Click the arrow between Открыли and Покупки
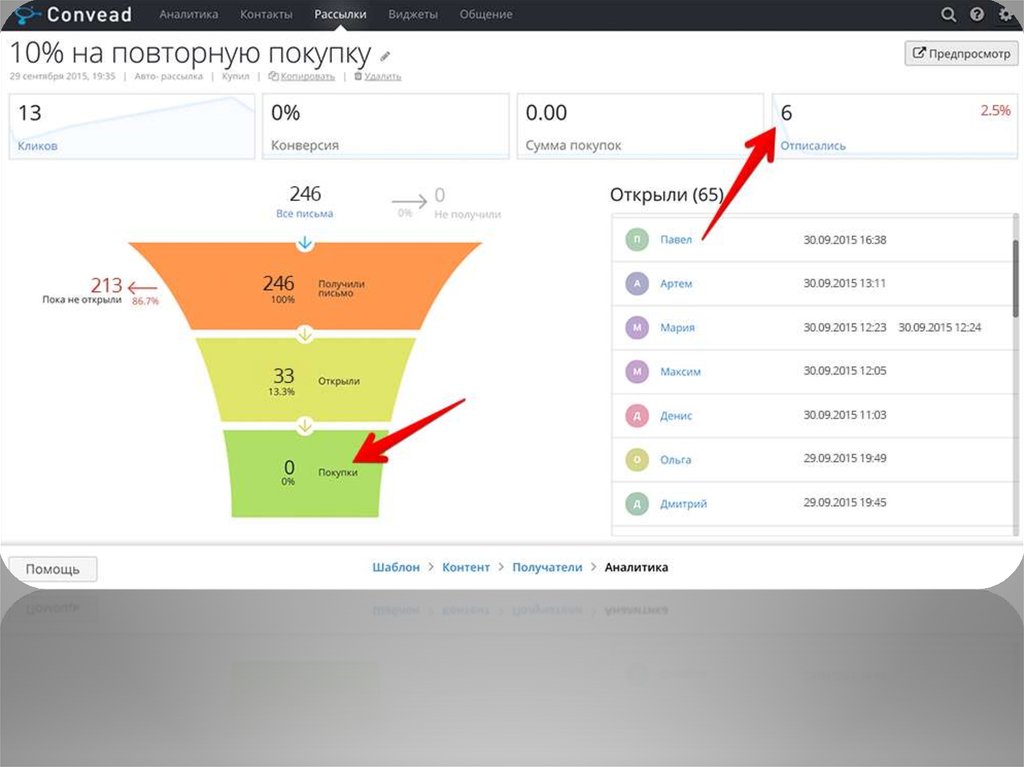Screen dimensions: 1024x767 tap(305, 425)
